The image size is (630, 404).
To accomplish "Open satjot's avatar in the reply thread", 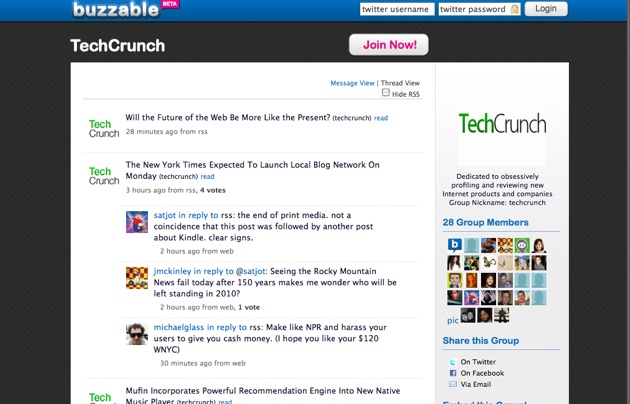I will [x=137, y=222].
